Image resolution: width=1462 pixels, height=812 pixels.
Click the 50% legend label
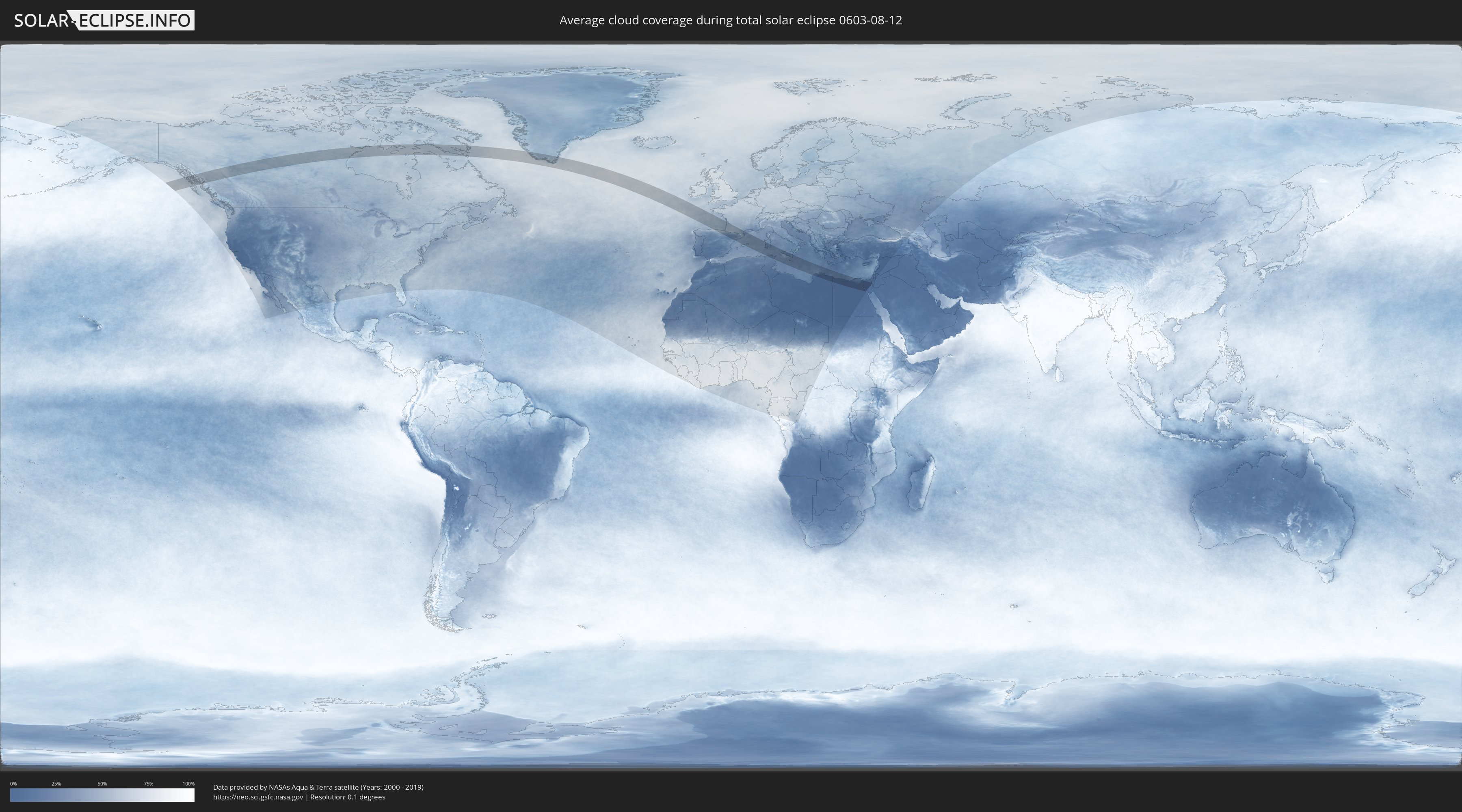click(102, 784)
